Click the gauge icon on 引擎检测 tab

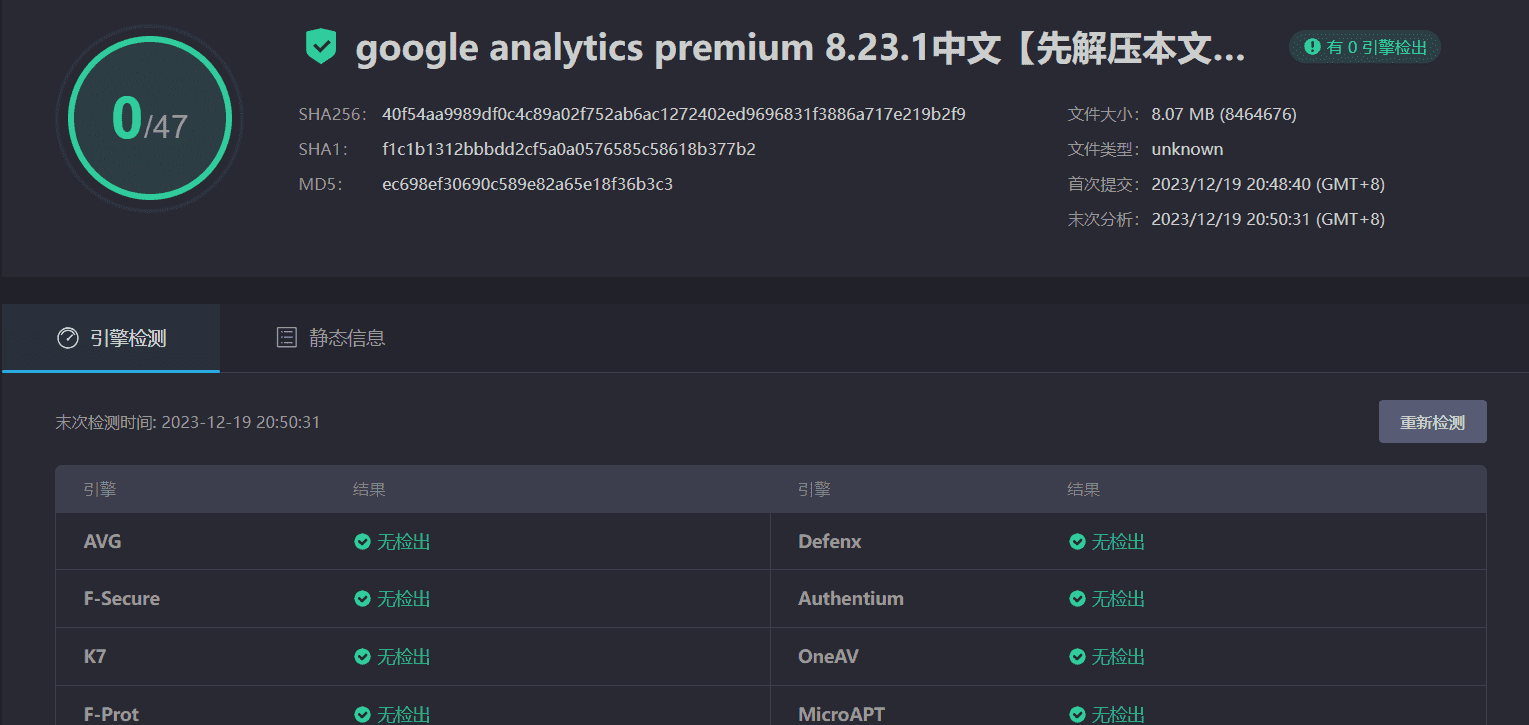click(x=68, y=338)
